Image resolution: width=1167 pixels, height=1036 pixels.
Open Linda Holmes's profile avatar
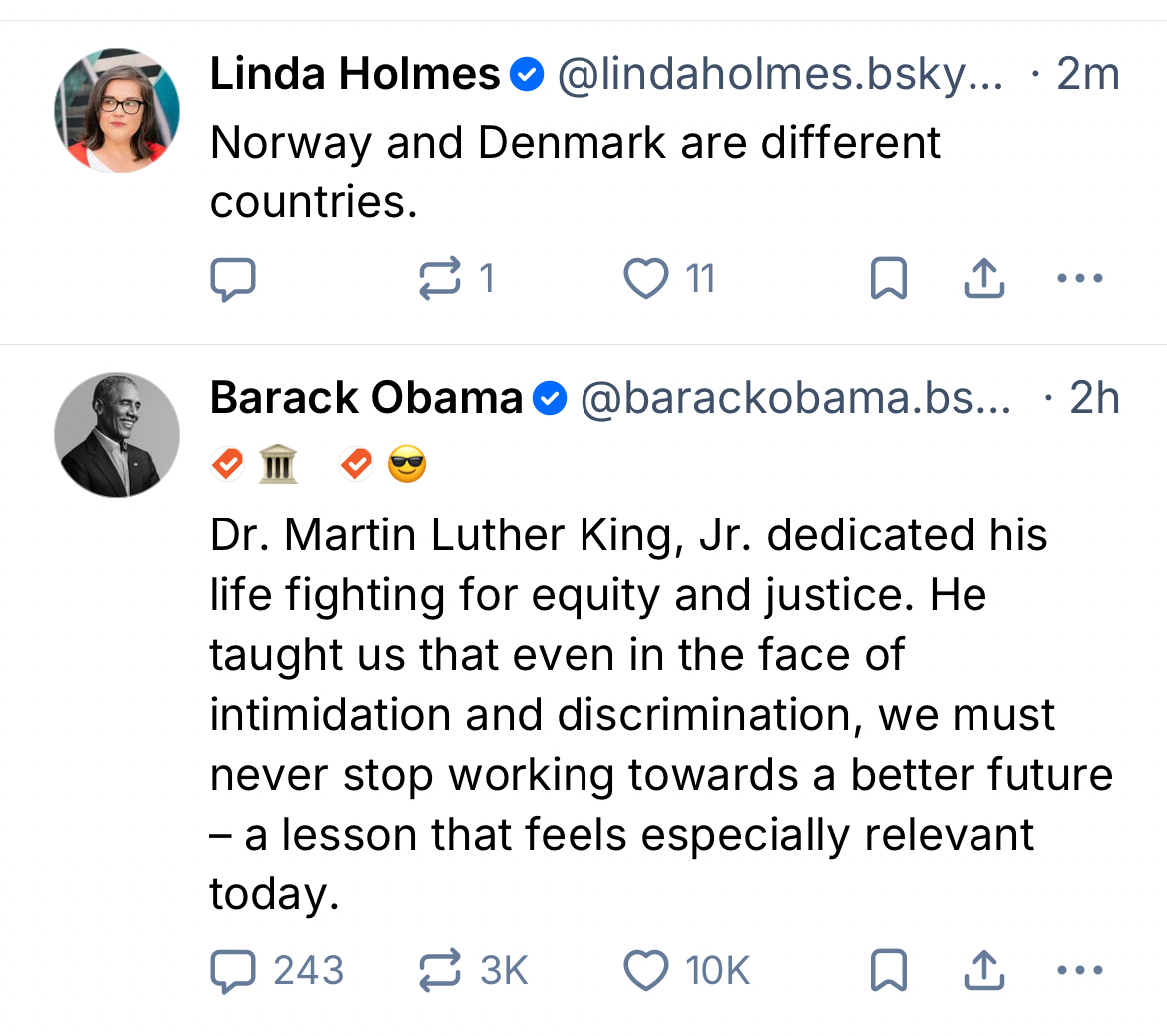(x=117, y=110)
